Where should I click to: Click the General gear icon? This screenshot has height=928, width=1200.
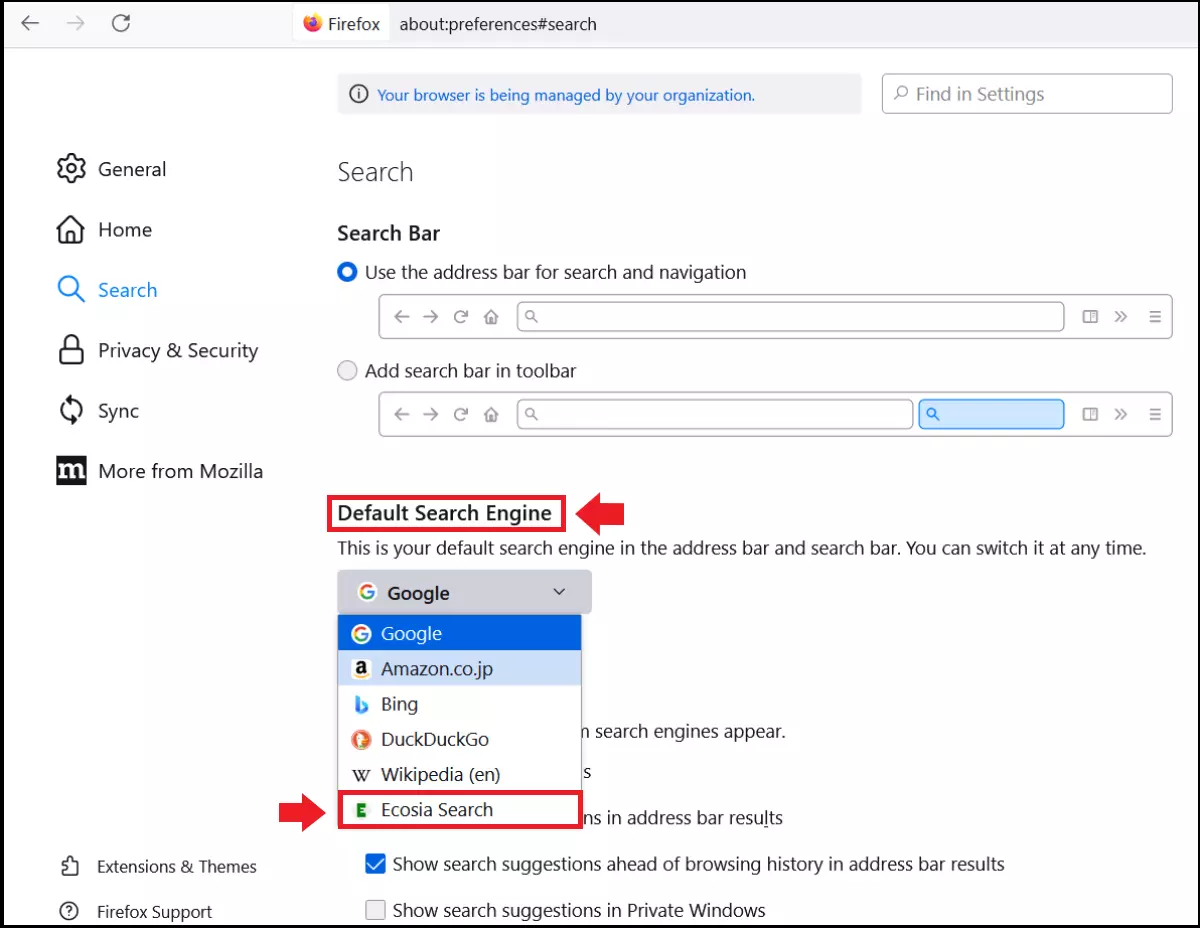(71, 169)
